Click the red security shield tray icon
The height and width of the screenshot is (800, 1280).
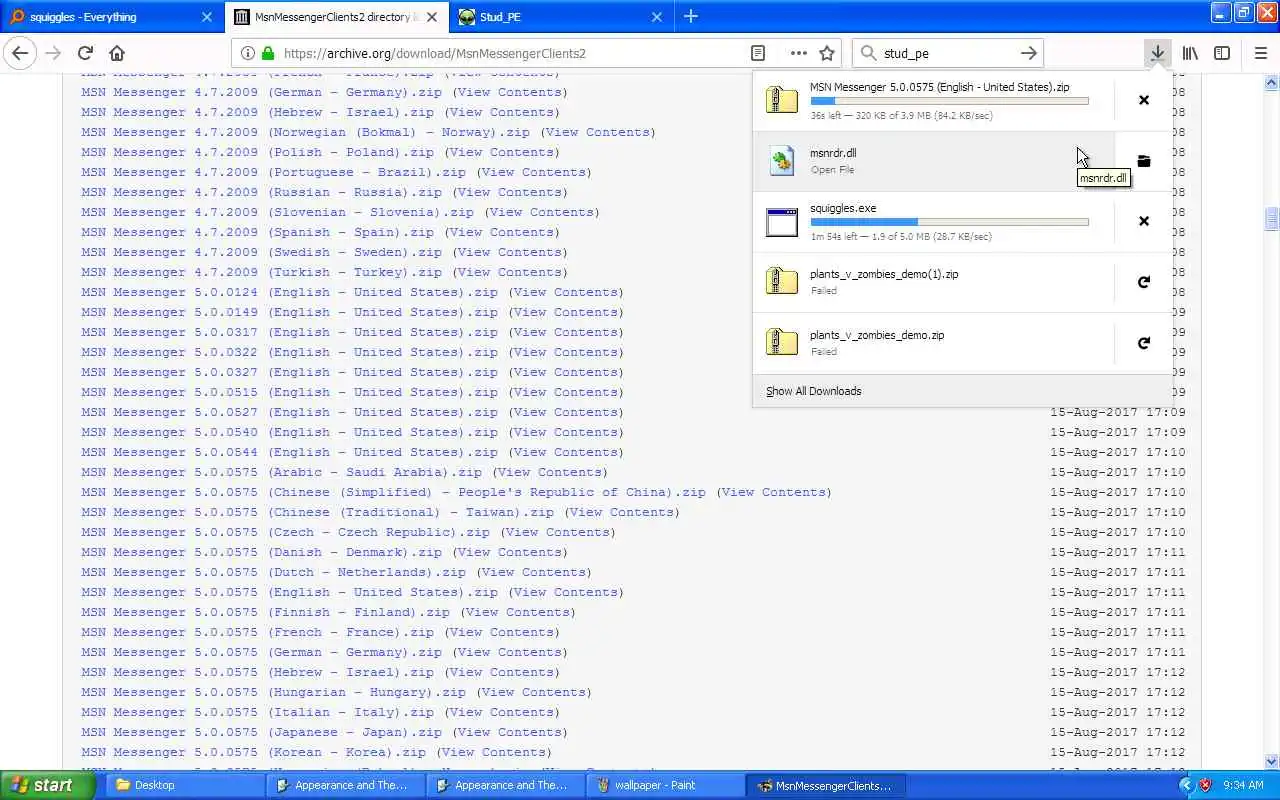point(1206,785)
